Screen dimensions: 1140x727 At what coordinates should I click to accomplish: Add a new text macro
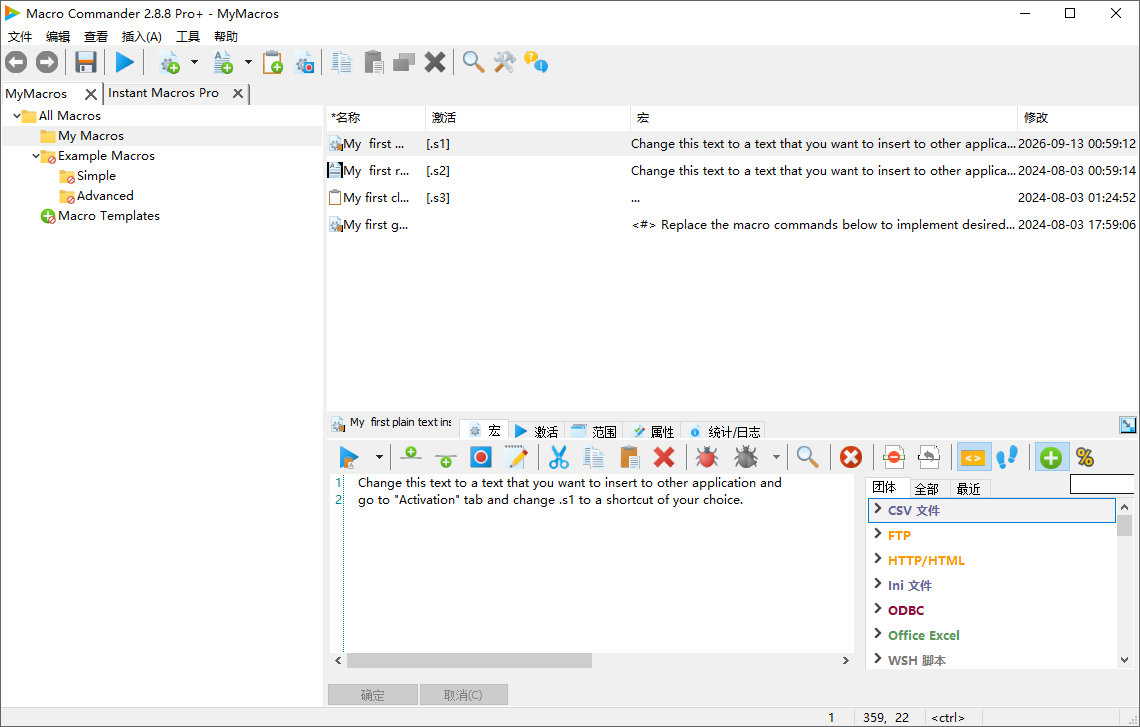click(223, 63)
